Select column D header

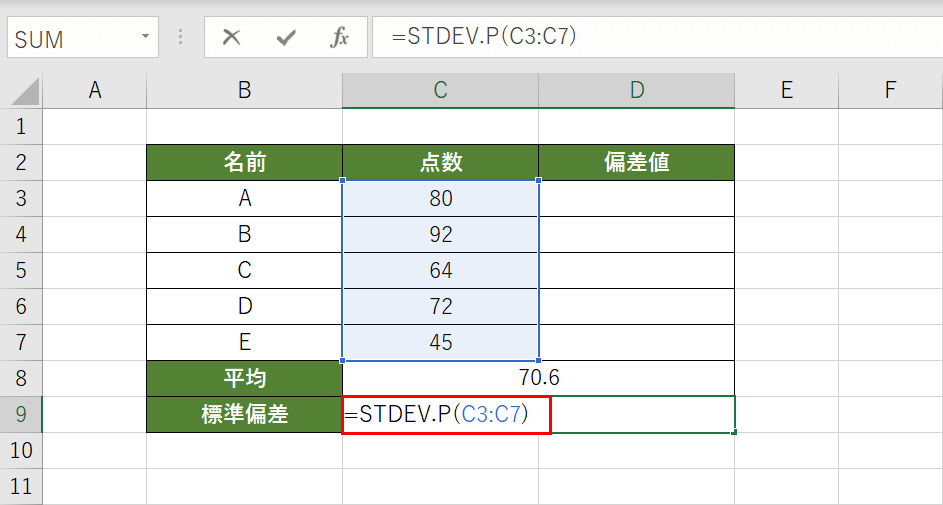[636, 91]
